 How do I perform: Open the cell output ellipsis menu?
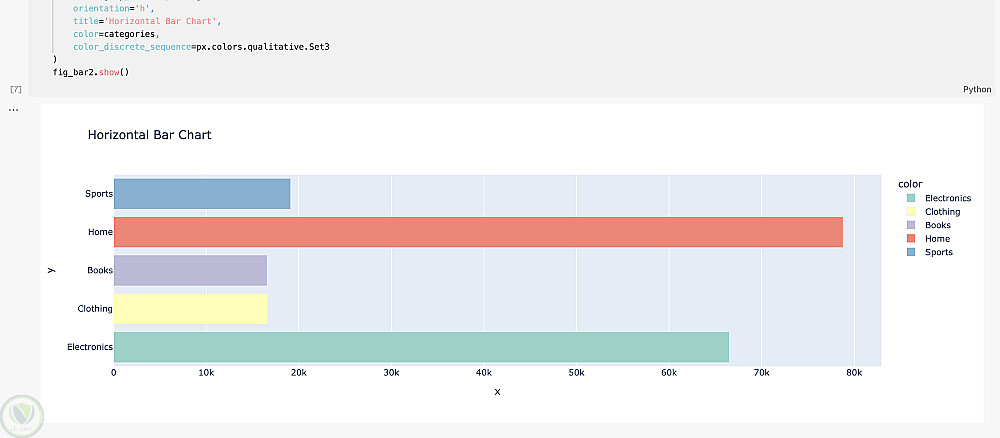13,108
